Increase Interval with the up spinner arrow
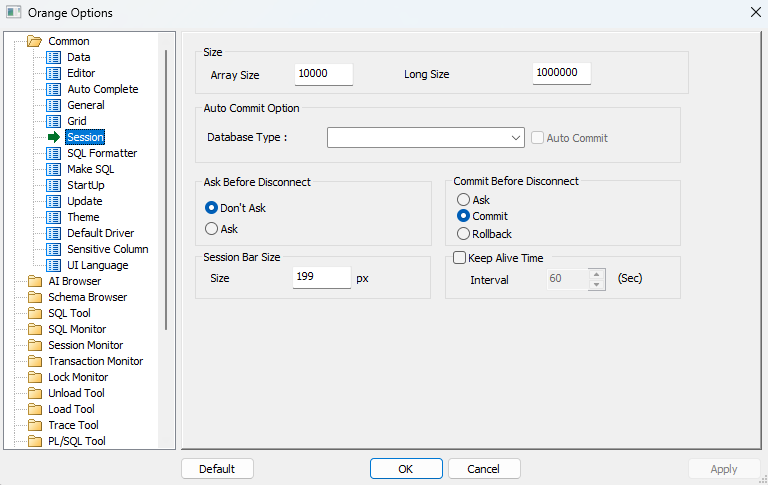 pyautogui.click(x=597, y=274)
